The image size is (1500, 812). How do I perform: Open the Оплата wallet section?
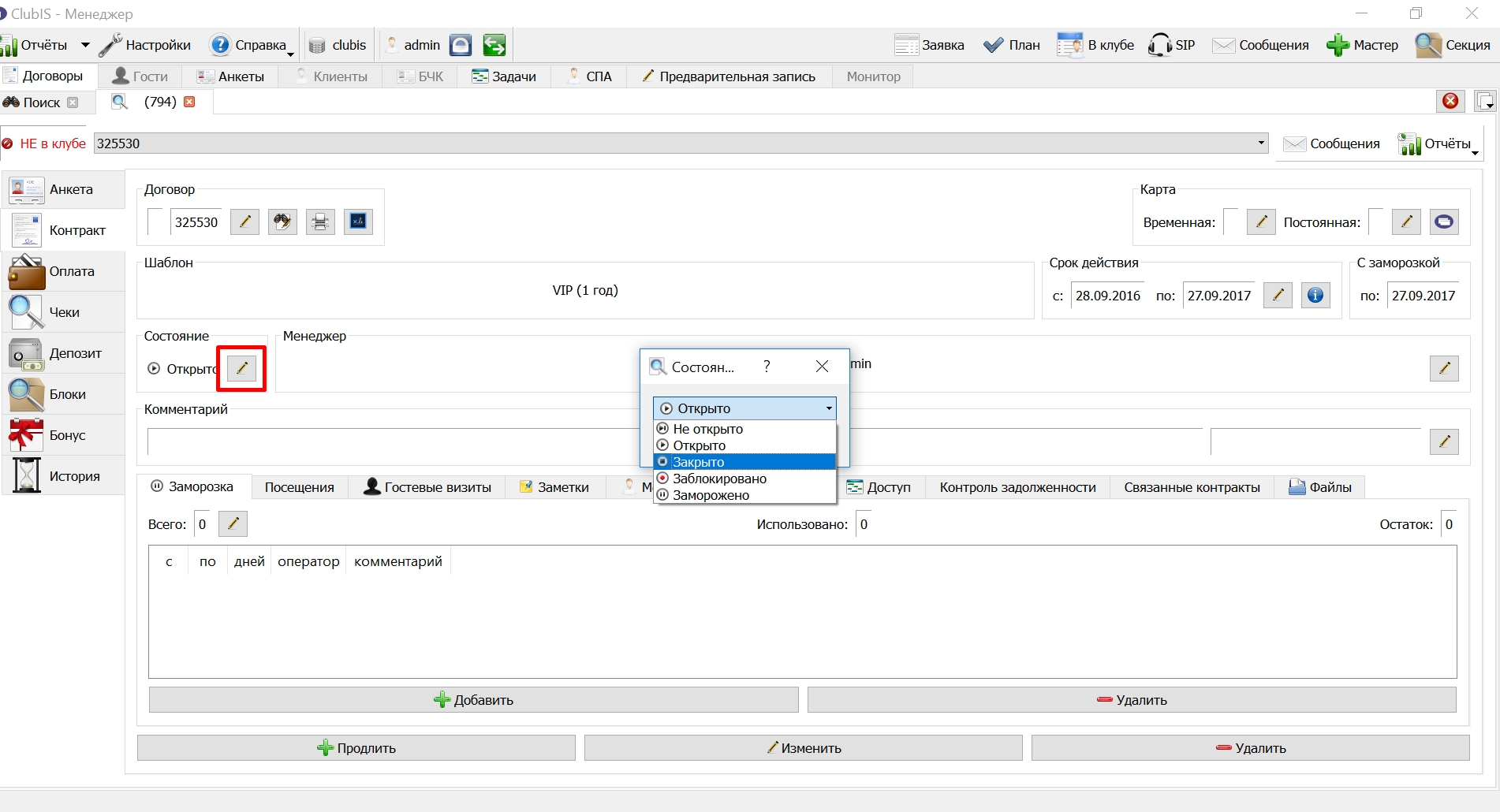63,271
